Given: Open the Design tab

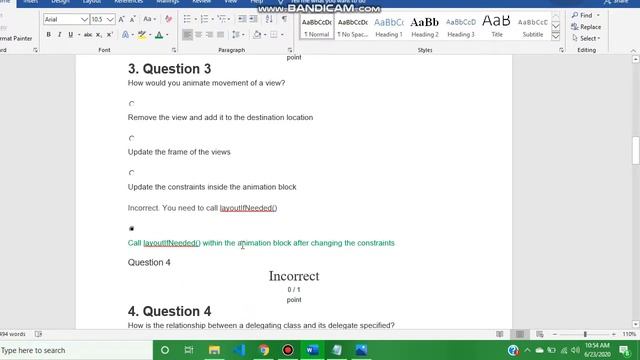Looking at the screenshot, I should [x=60, y=2].
